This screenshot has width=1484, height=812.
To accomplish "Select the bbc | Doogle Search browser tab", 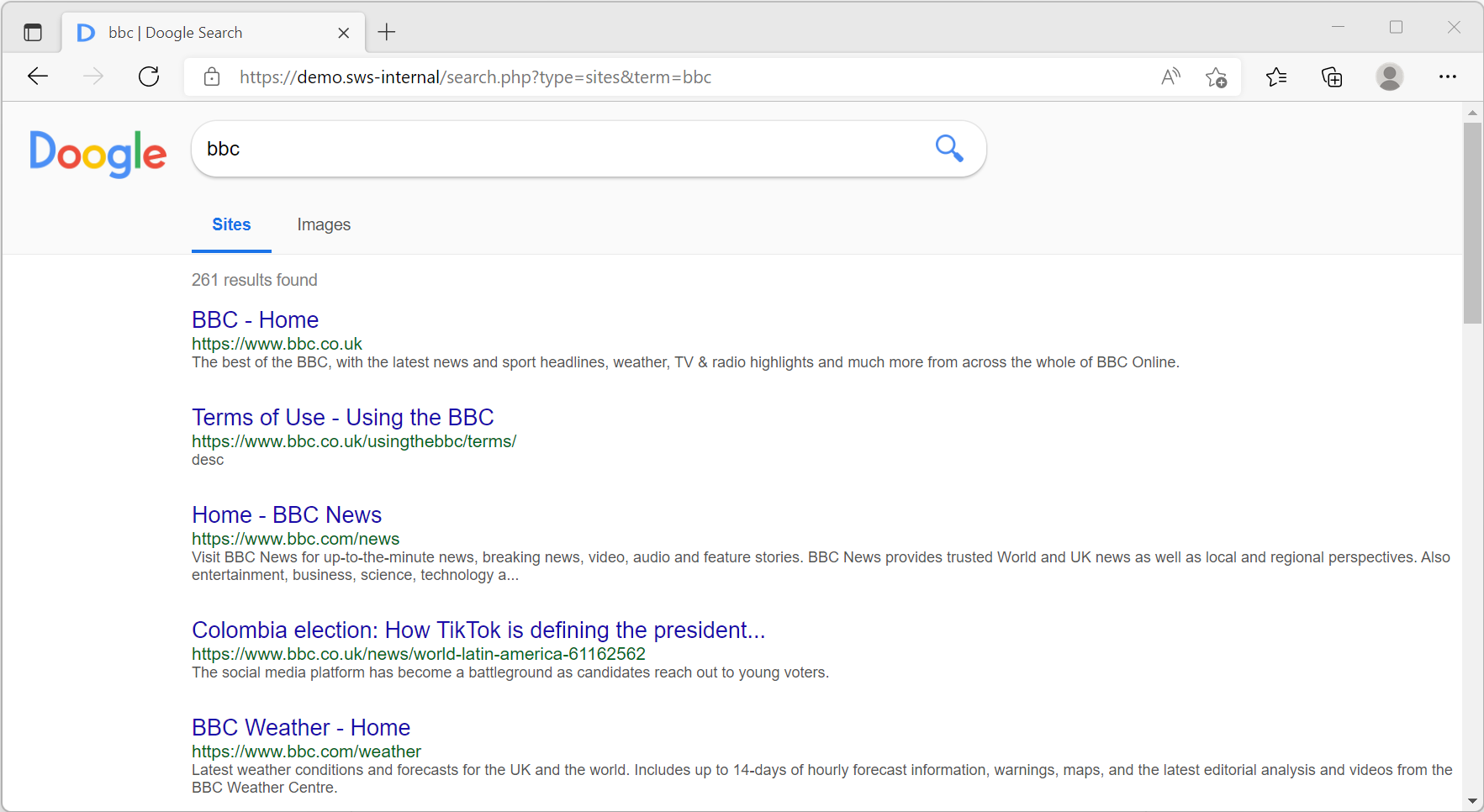I will [214, 33].
